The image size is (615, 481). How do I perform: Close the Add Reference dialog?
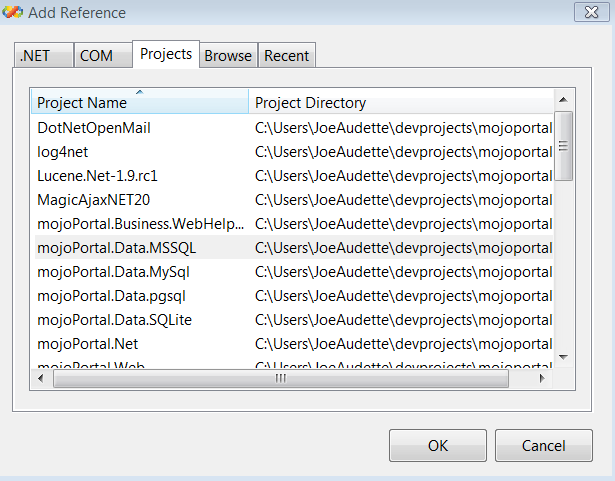[588, 13]
